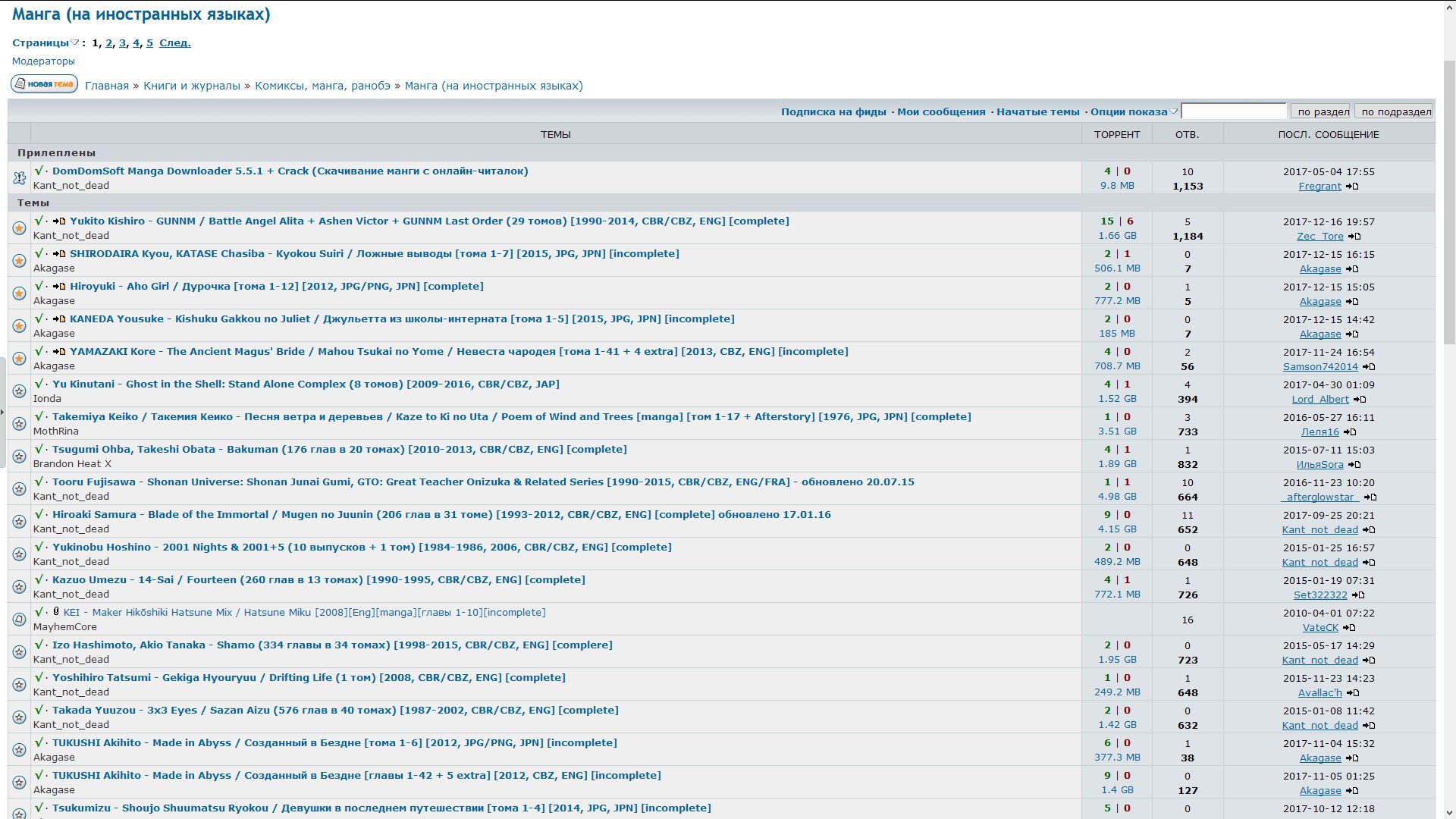Open user profile link Samson742014
This screenshot has width=1456, height=819.
pyautogui.click(x=1320, y=367)
